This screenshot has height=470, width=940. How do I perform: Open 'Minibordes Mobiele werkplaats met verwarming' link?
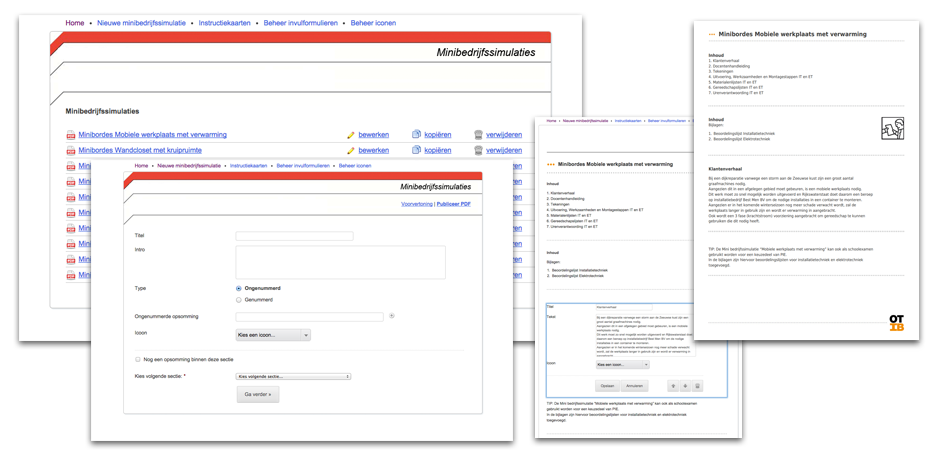click(x=152, y=135)
